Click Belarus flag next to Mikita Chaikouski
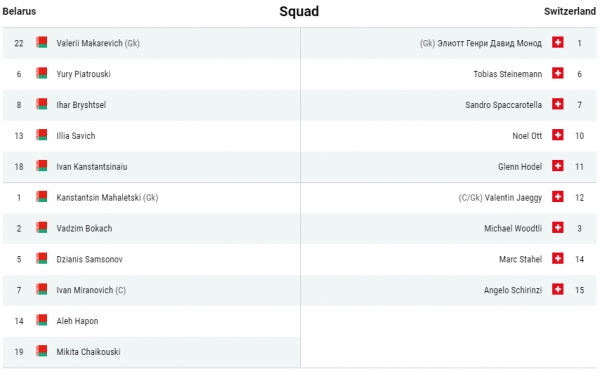Viewport: 600px width, 376px height. pyautogui.click(x=42, y=351)
